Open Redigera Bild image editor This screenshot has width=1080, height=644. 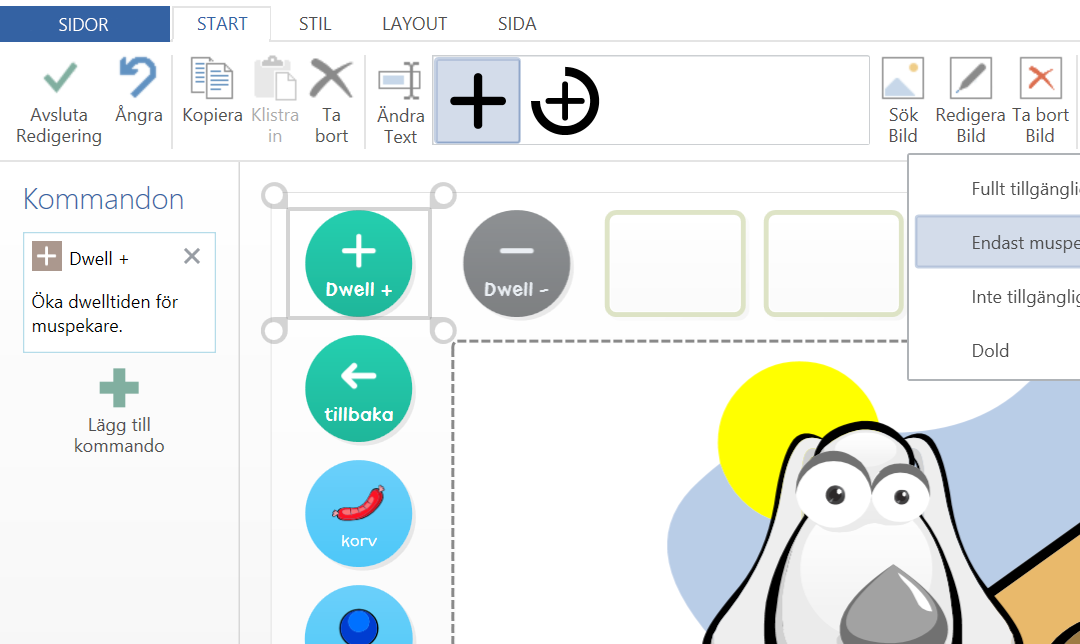970,103
